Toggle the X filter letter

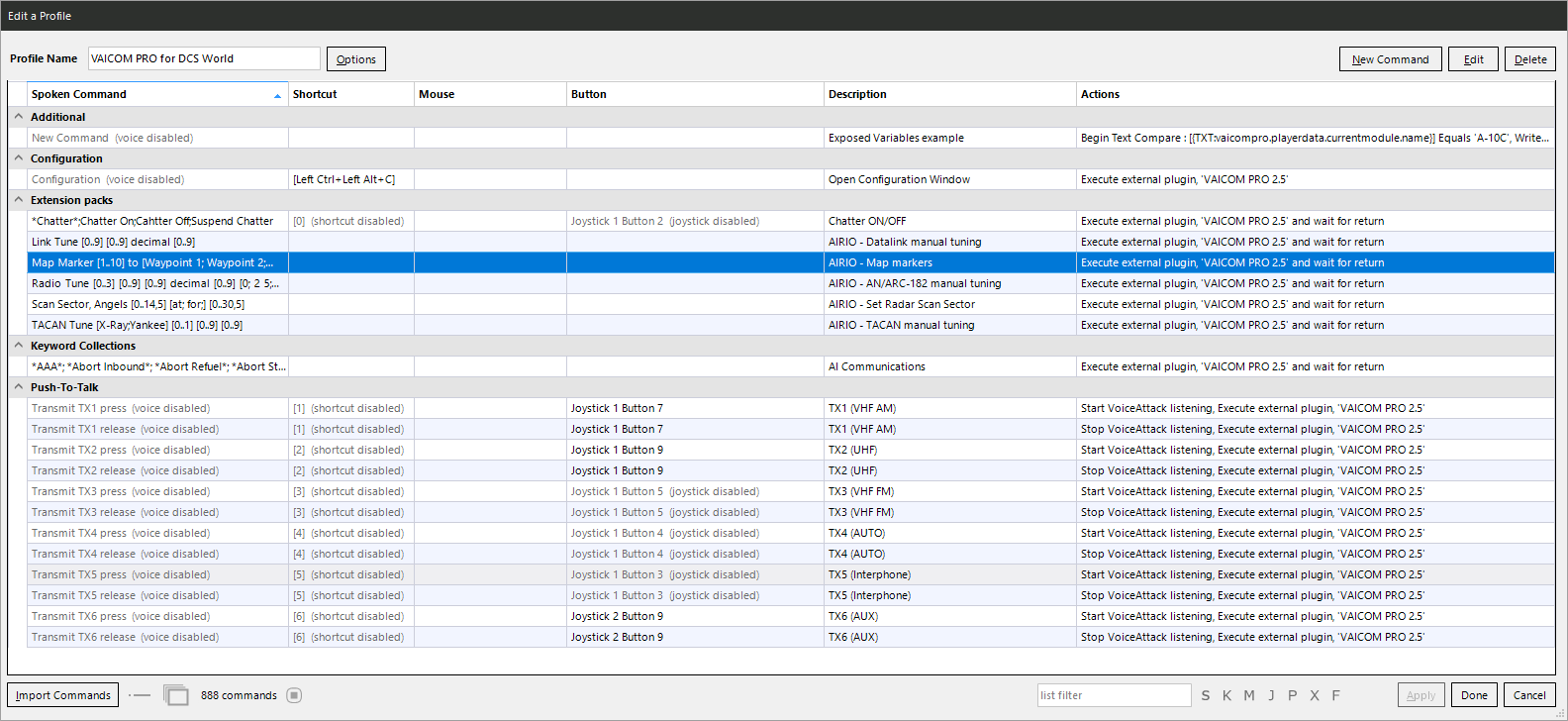pos(1315,695)
